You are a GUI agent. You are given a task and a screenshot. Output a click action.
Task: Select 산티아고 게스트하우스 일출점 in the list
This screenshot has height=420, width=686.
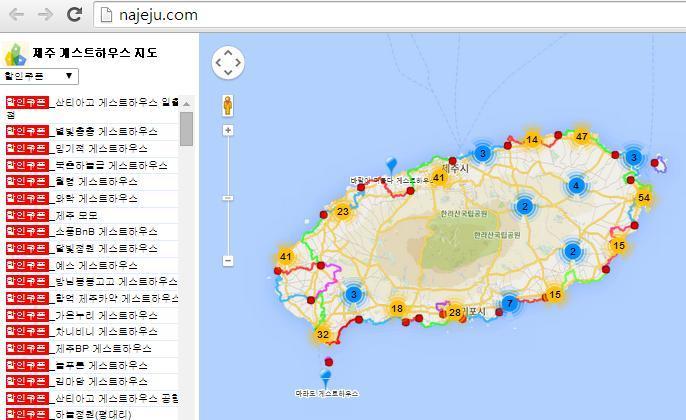(91, 108)
